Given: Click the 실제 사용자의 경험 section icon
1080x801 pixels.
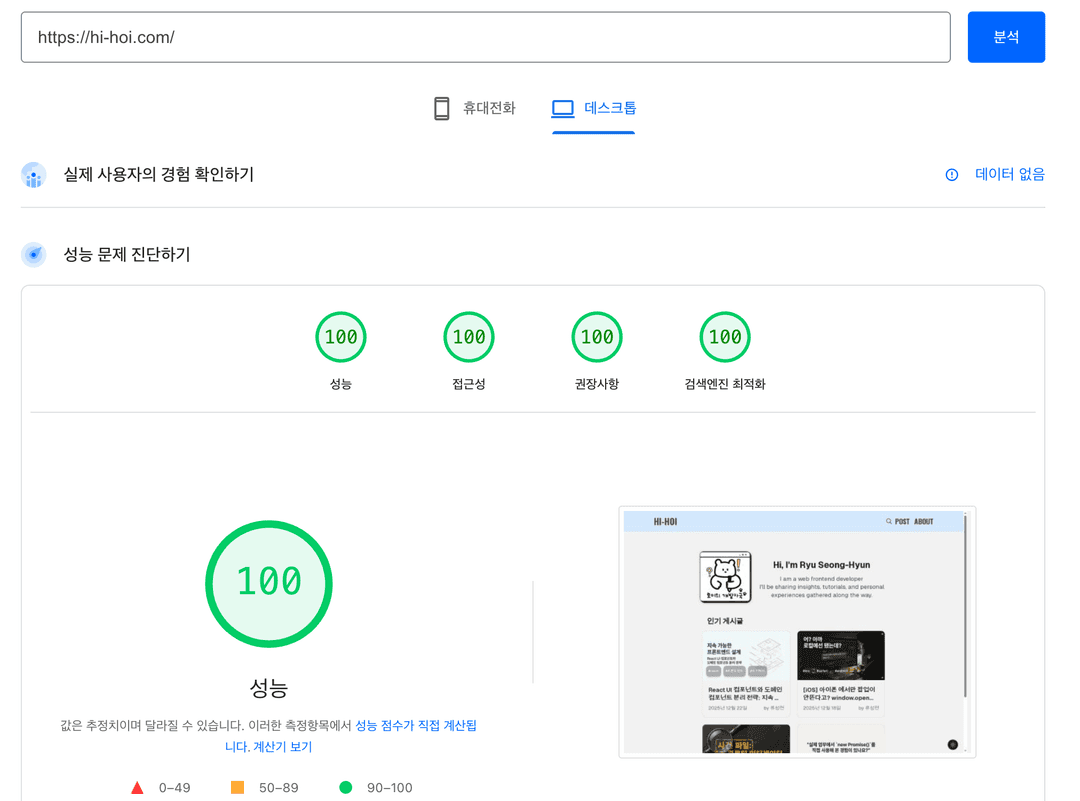Looking at the screenshot, I should click(33, 174).
